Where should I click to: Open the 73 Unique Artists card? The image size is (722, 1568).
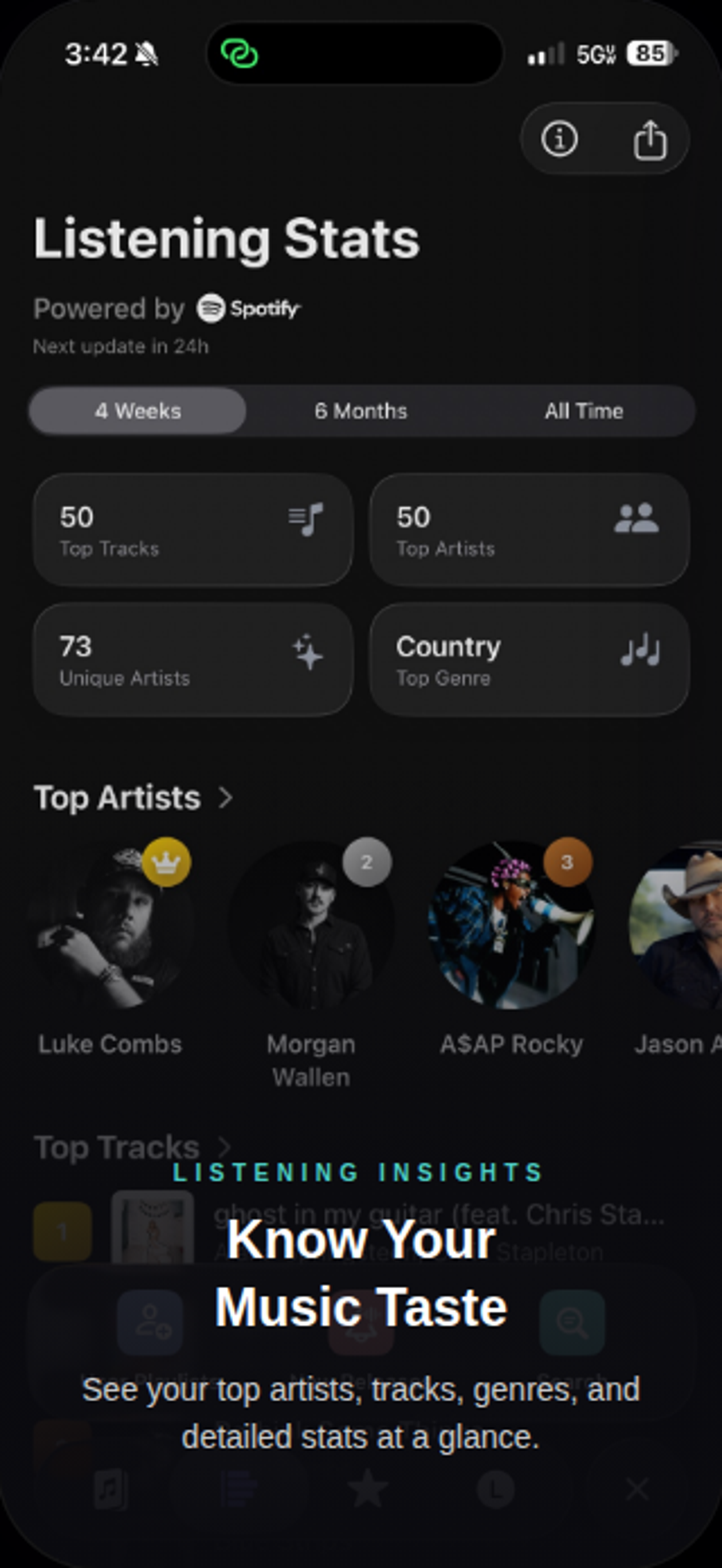point(193,660)
